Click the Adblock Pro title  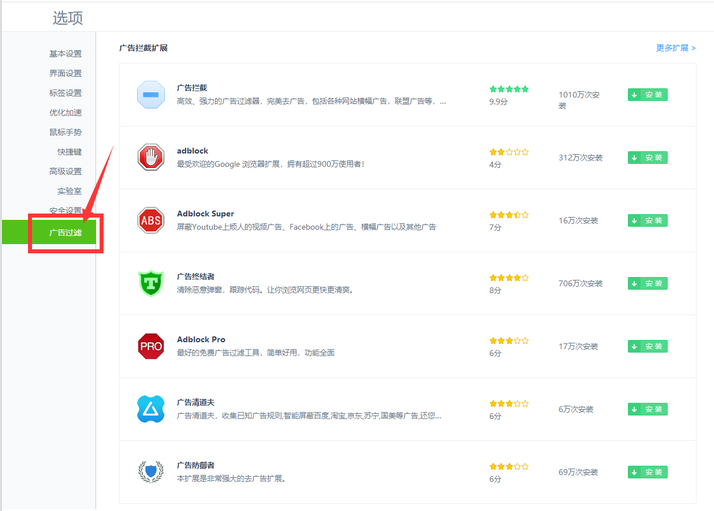[x=201, y=339]
